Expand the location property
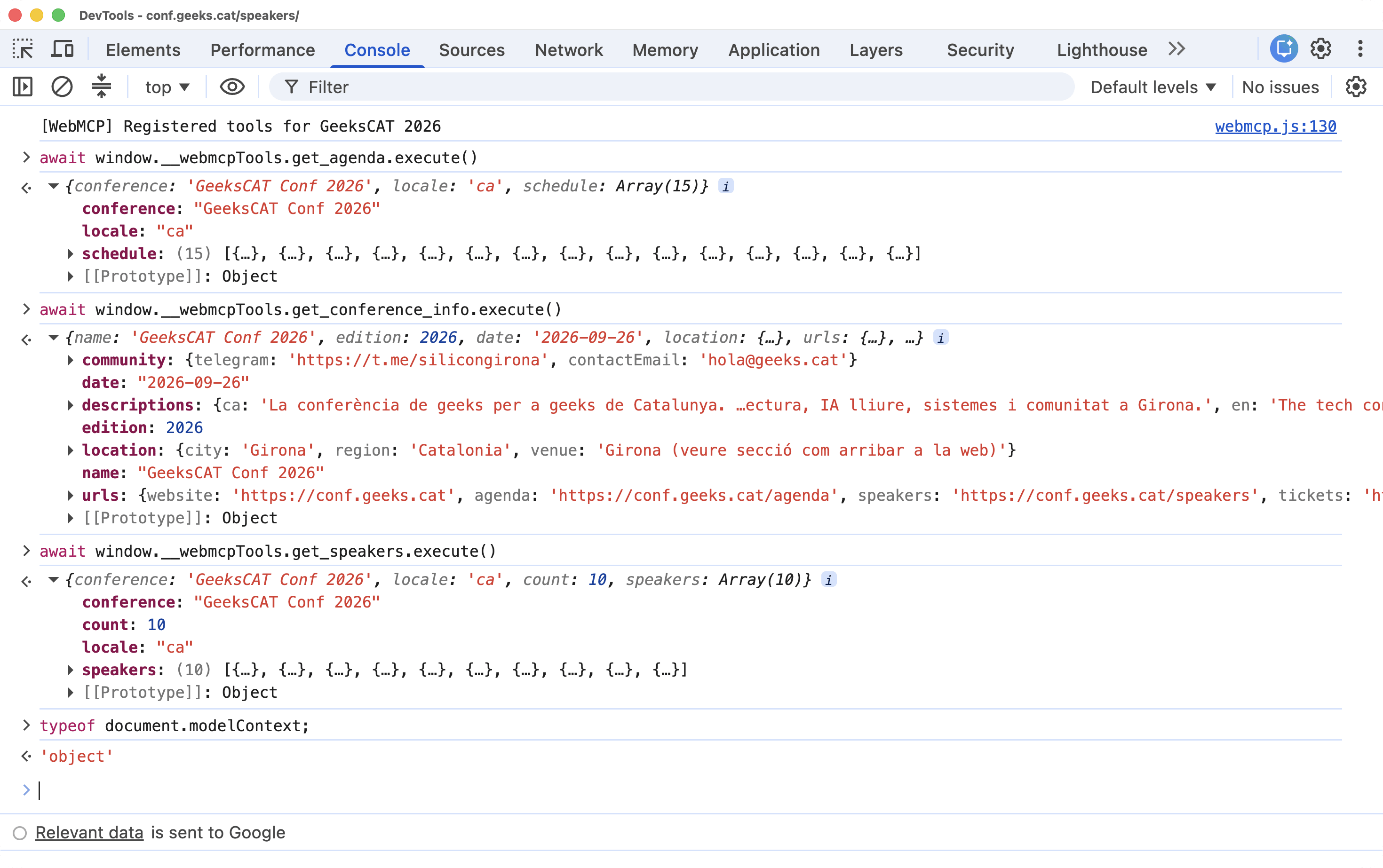 [70, 450]
